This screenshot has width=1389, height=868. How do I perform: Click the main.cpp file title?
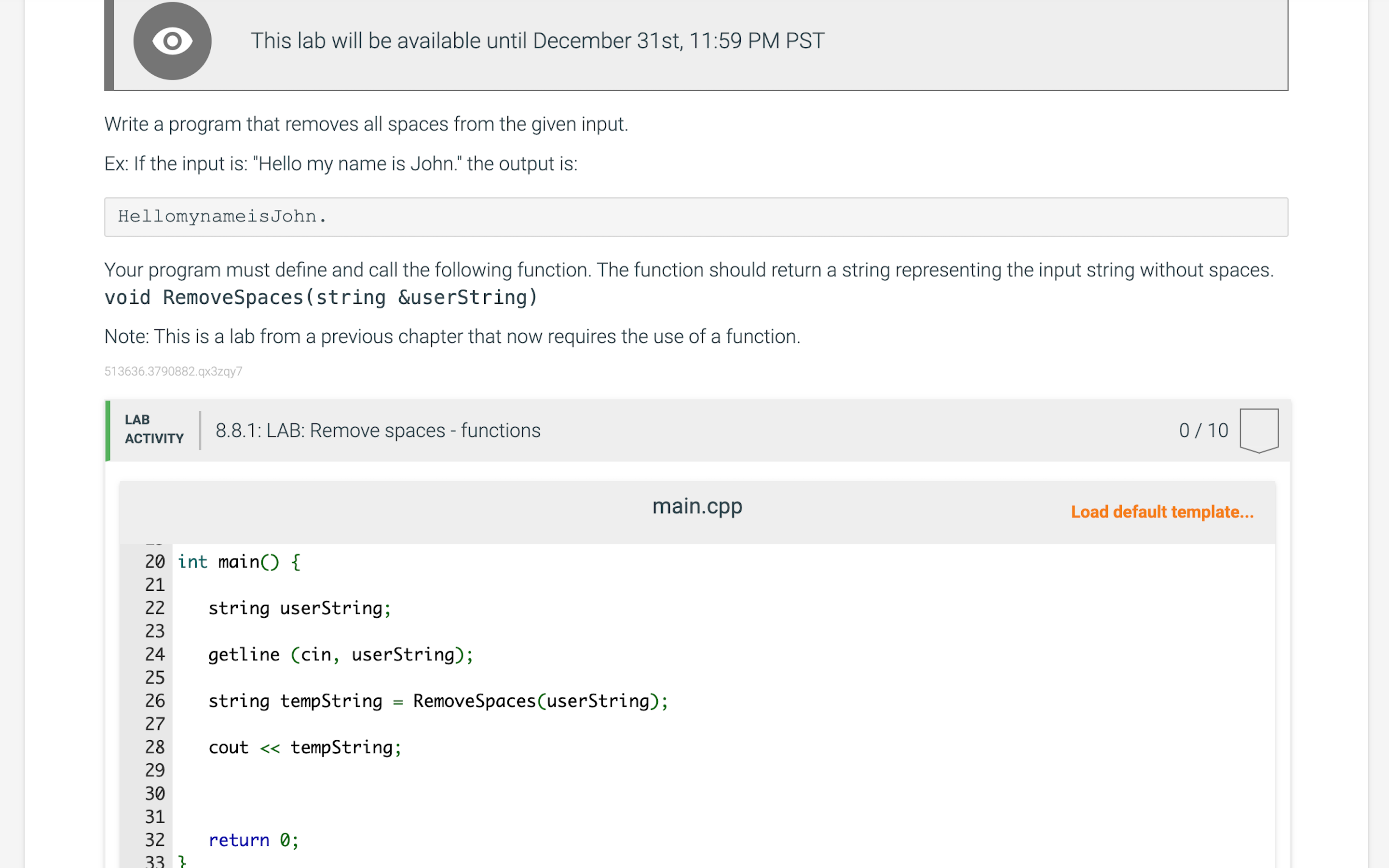[x=697, y=506]
